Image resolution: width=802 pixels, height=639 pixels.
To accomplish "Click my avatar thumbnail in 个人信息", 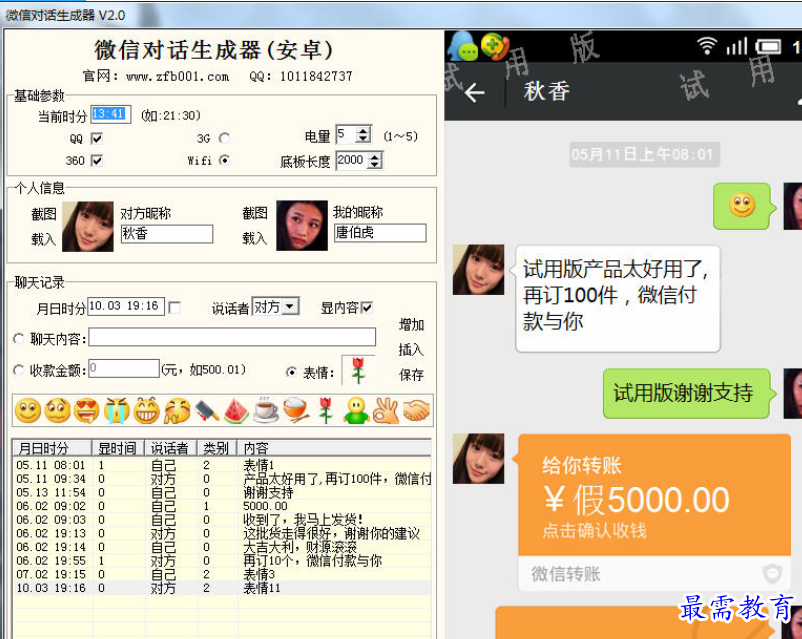I will 302,226.
